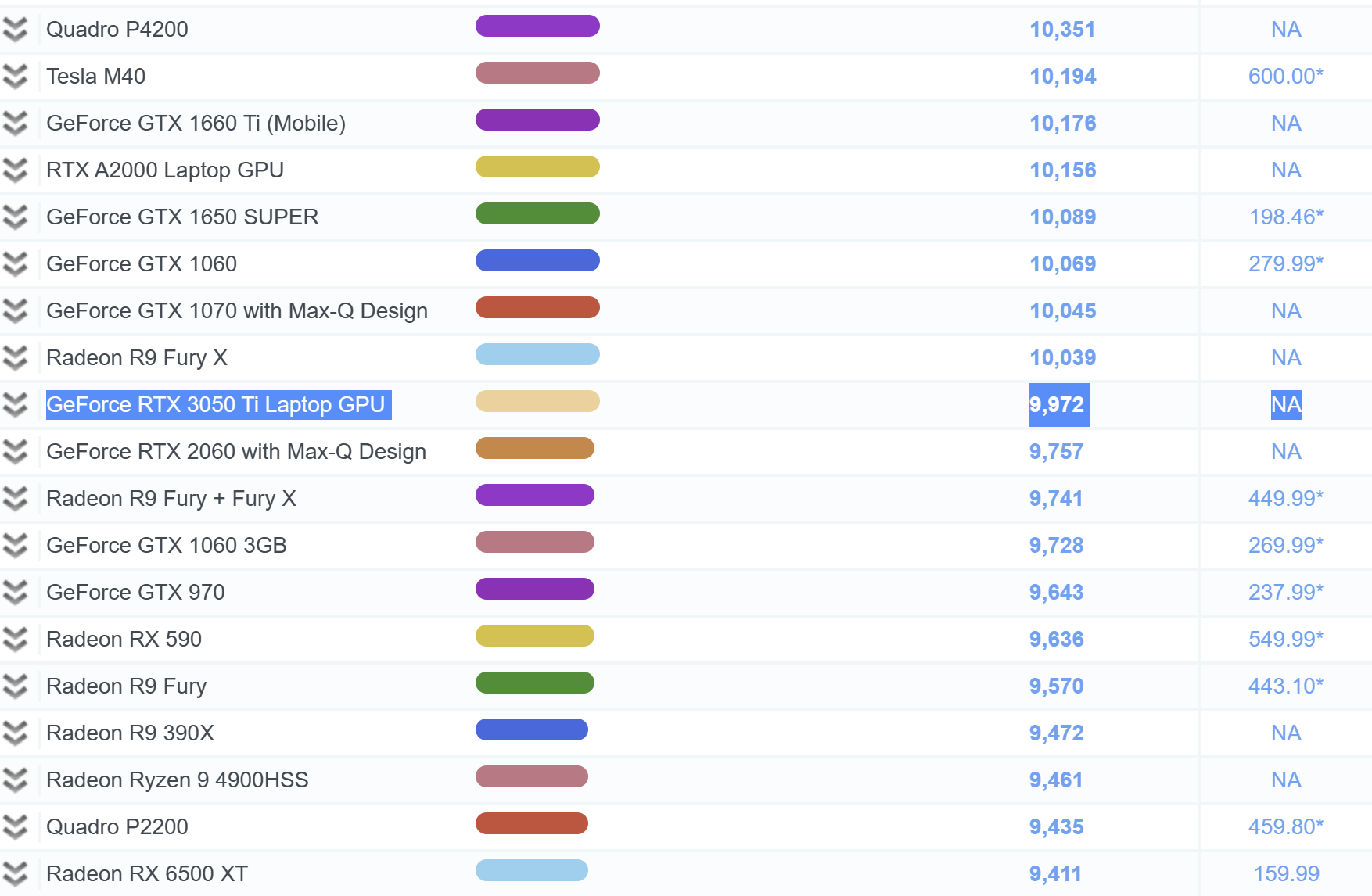This screenshot has width=1372, height=896.
Task: Click the score 9,757
Action: 1056,452
